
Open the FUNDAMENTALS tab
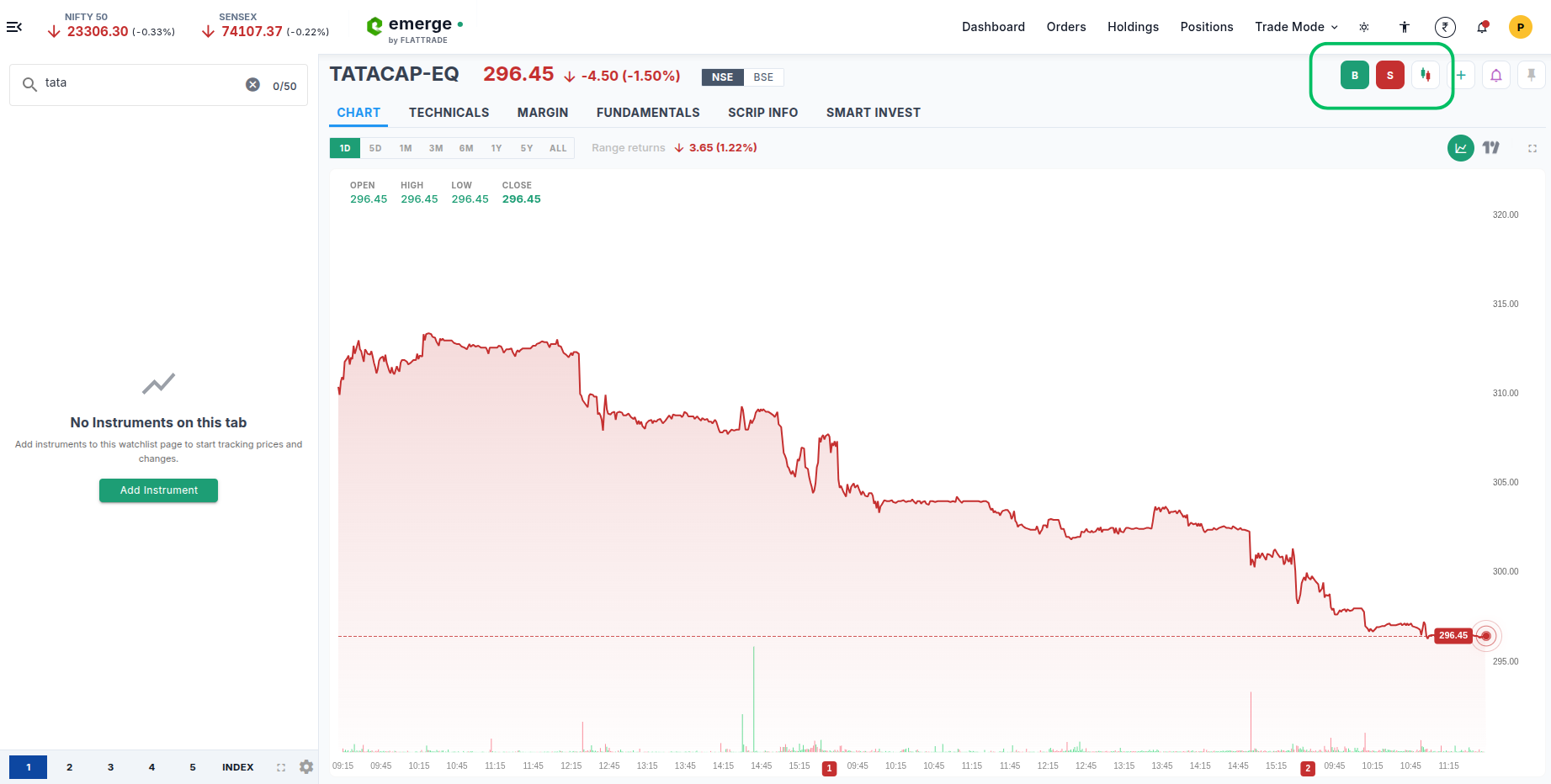tap(648, 113)
